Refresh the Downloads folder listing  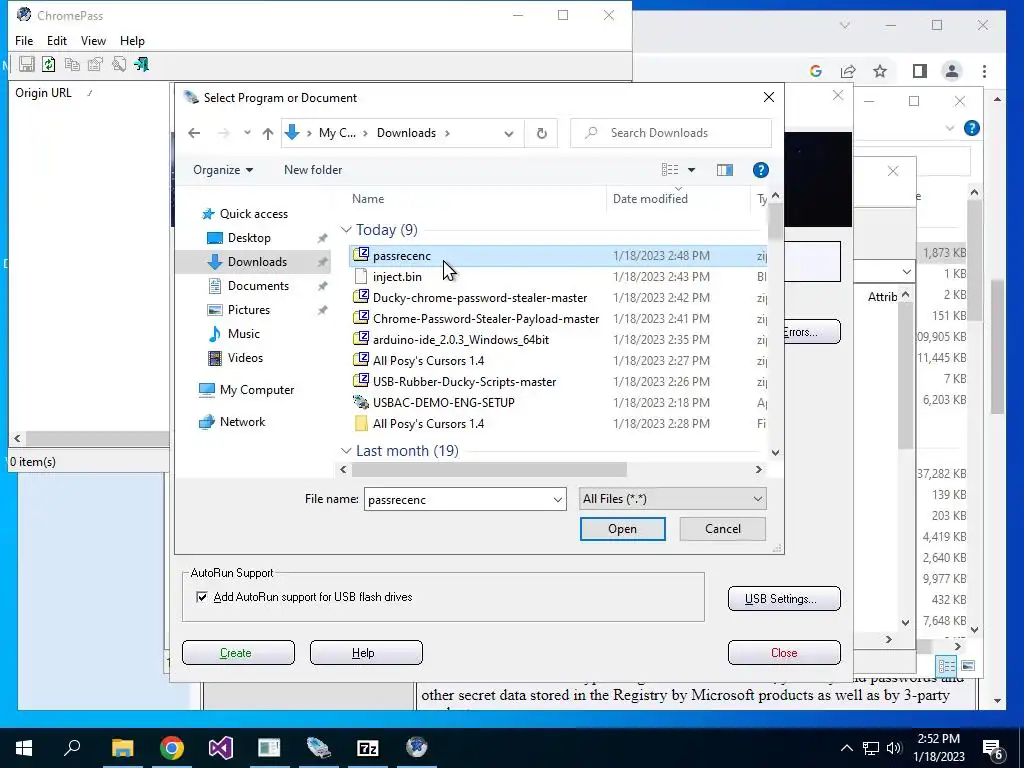(541, 133)
